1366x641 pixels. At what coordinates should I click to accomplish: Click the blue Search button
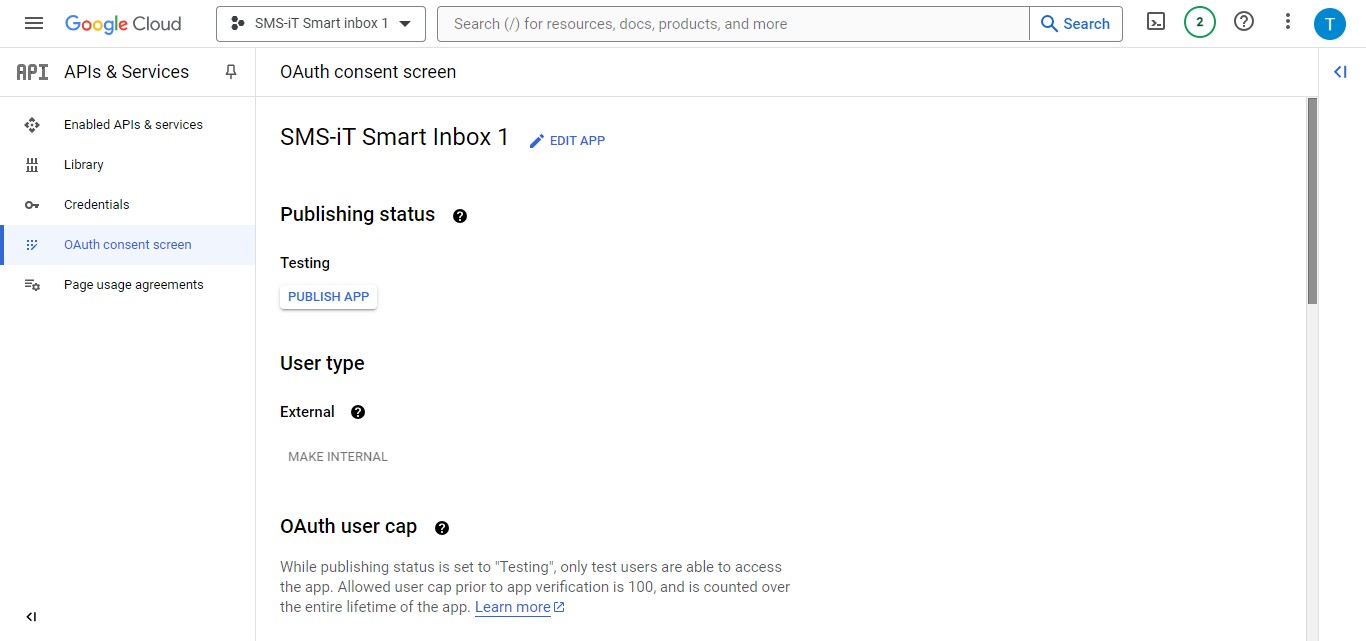(1076, 23)
